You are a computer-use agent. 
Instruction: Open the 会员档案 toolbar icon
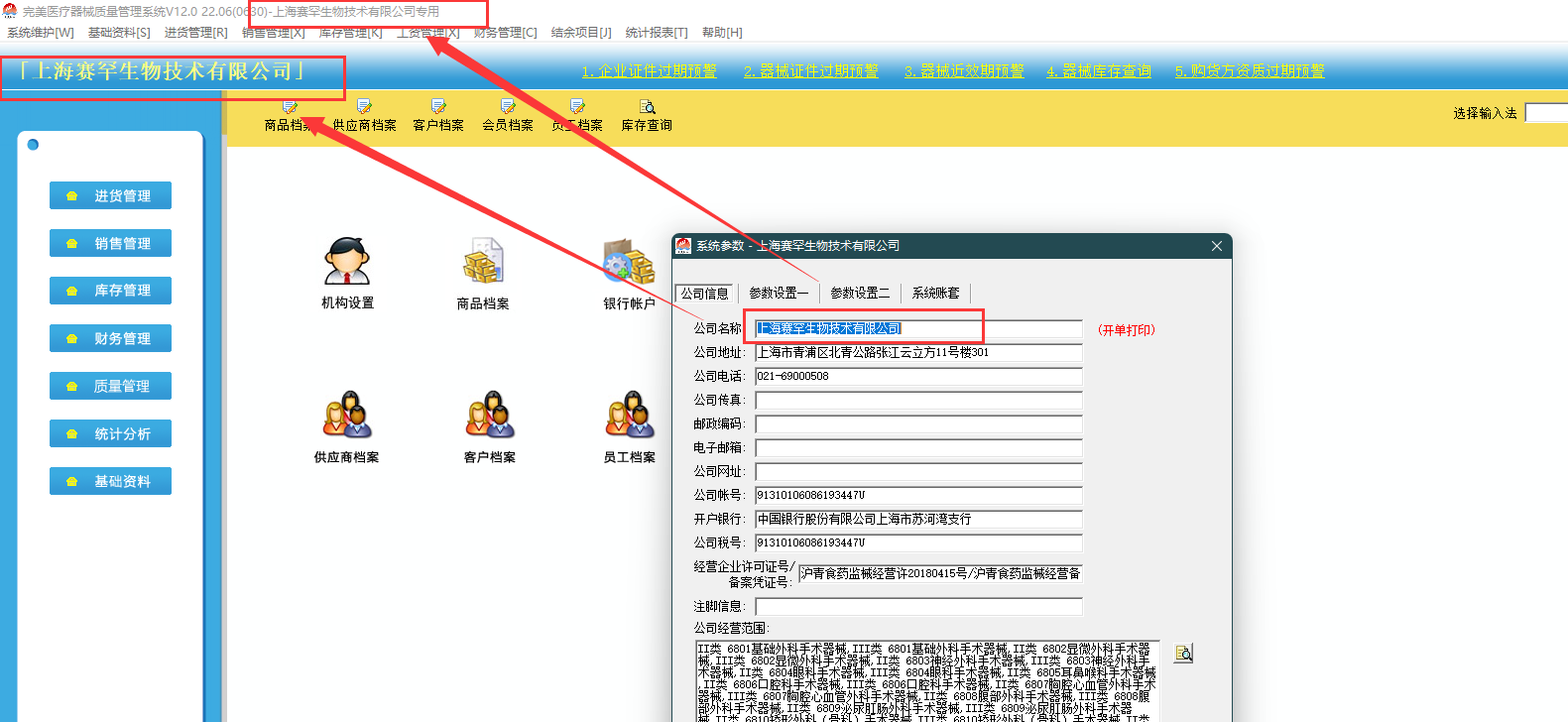508,115
